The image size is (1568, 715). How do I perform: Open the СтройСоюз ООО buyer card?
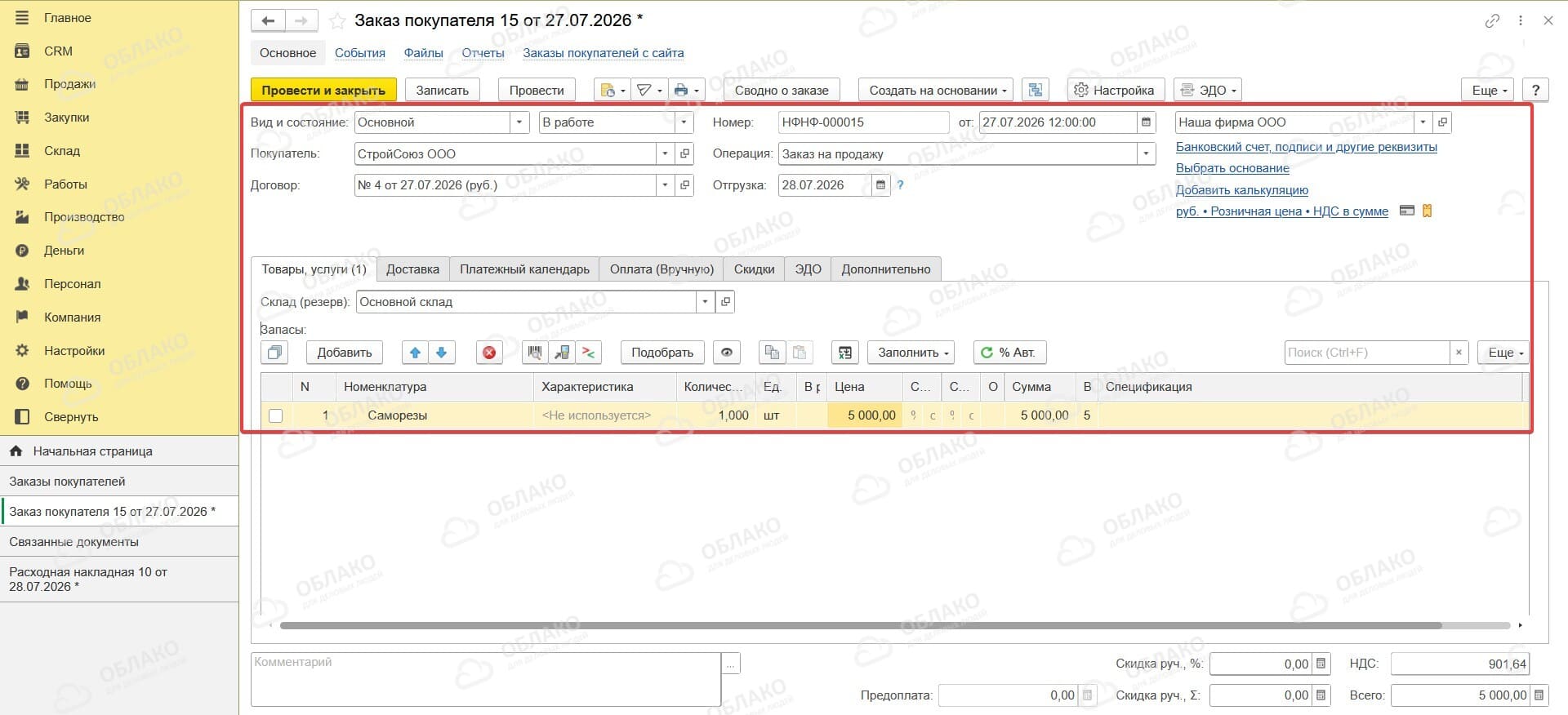click(684, 153)
